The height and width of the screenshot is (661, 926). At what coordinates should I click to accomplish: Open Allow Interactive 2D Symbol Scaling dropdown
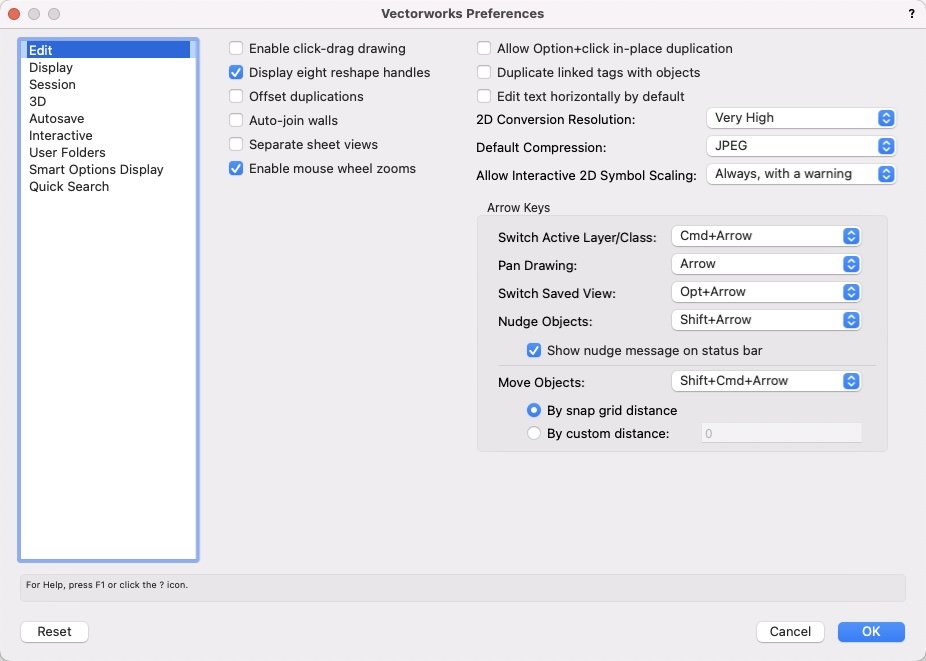coord(801,174)
